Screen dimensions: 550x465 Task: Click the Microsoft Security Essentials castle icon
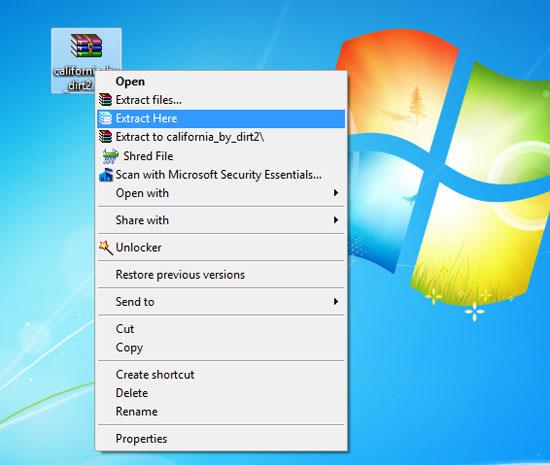click(106, 175)
